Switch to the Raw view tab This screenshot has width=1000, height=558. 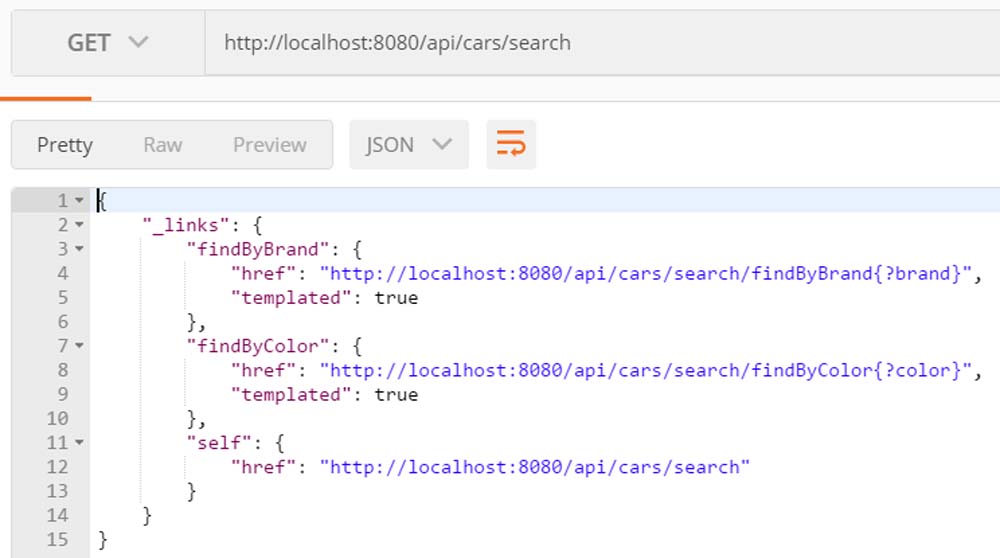point(162,145)
